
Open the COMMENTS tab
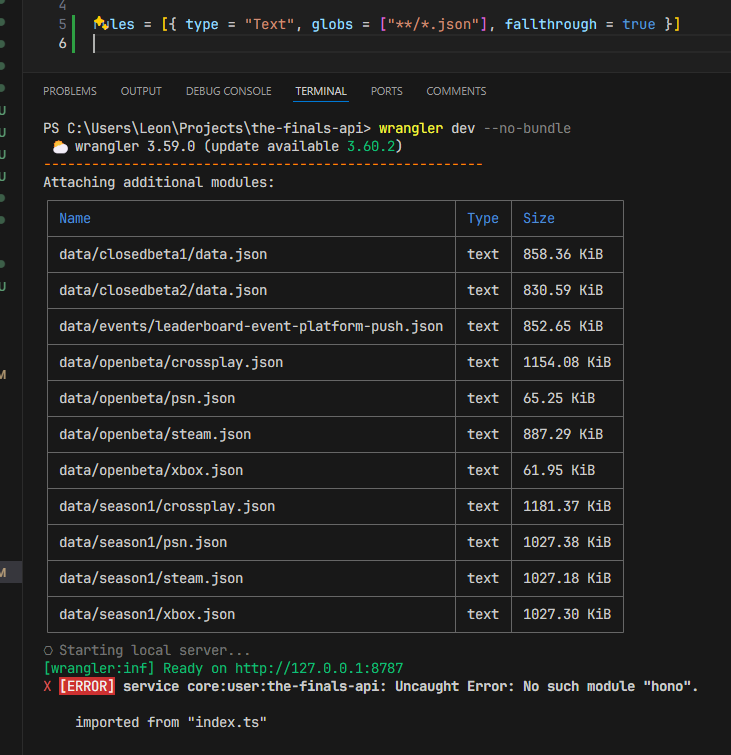coord(456,91)
